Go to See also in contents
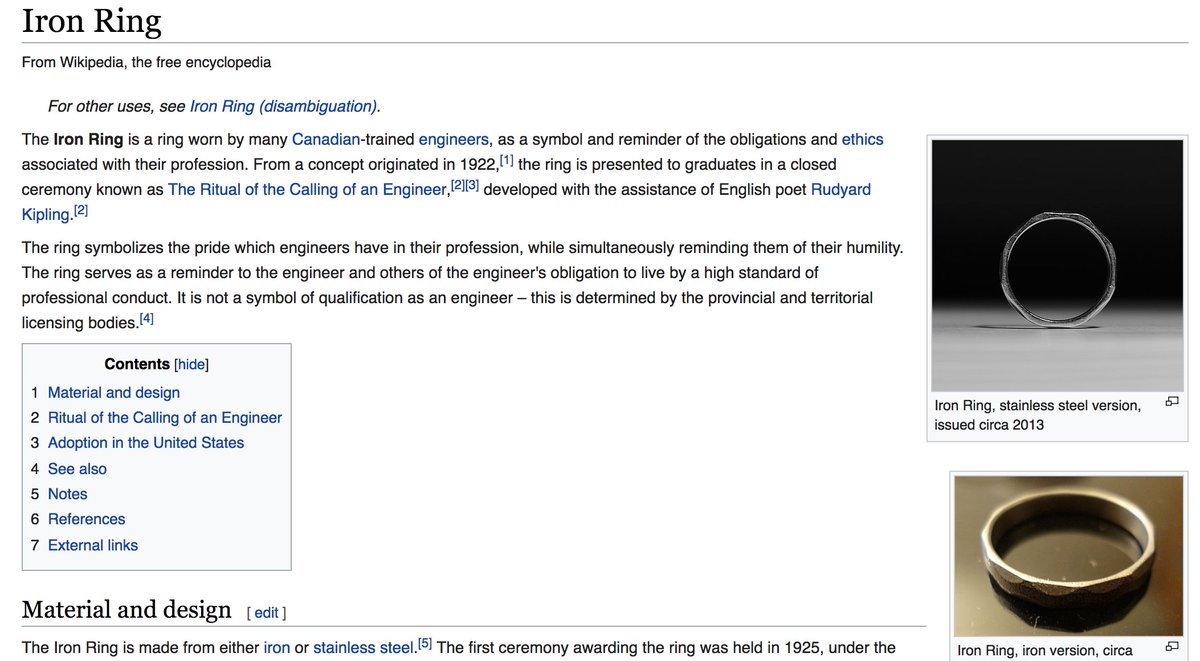 click(x=77, y=469)
